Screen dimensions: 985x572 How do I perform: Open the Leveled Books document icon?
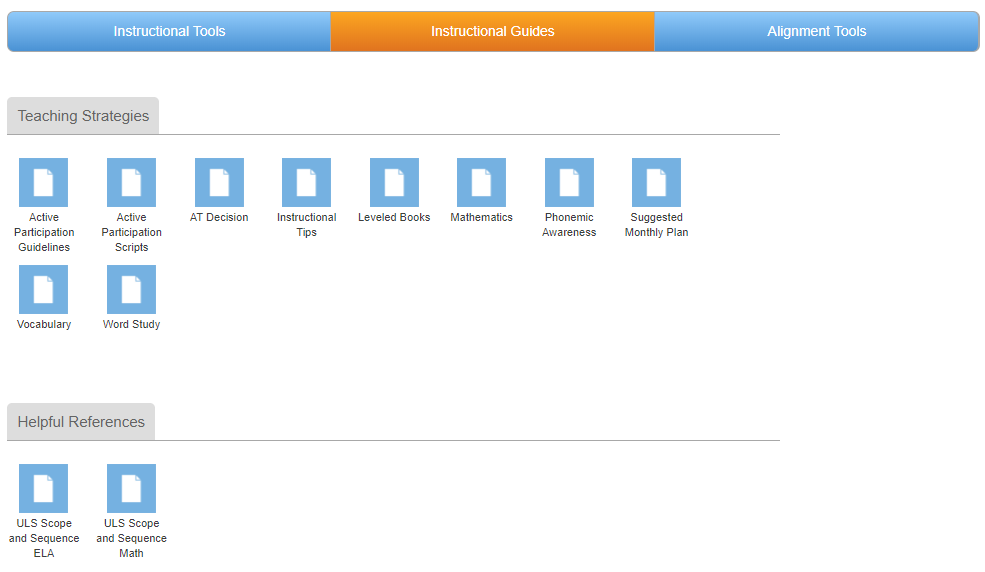pyautogui.click(x=395, y=182)
